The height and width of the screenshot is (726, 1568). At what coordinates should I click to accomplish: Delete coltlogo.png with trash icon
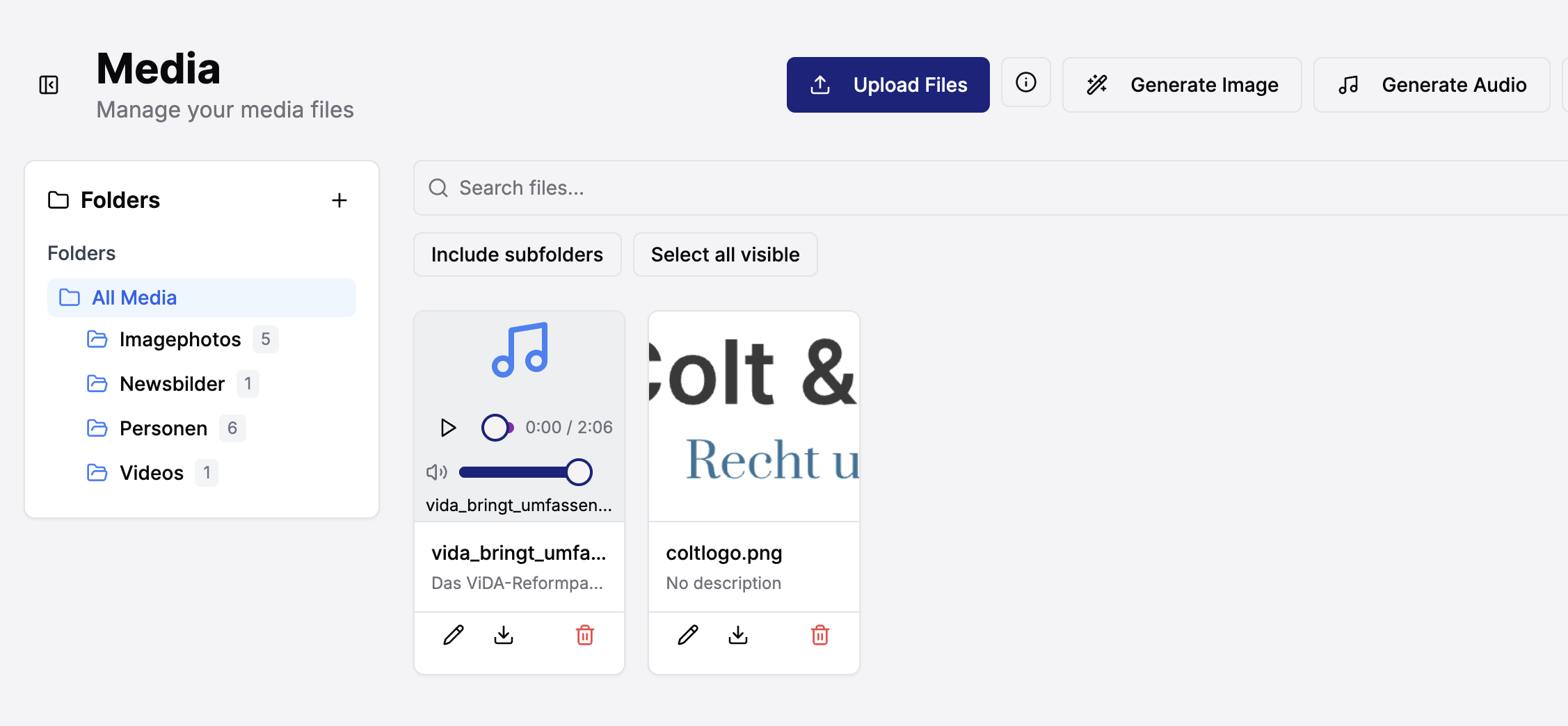coord(820,635)
